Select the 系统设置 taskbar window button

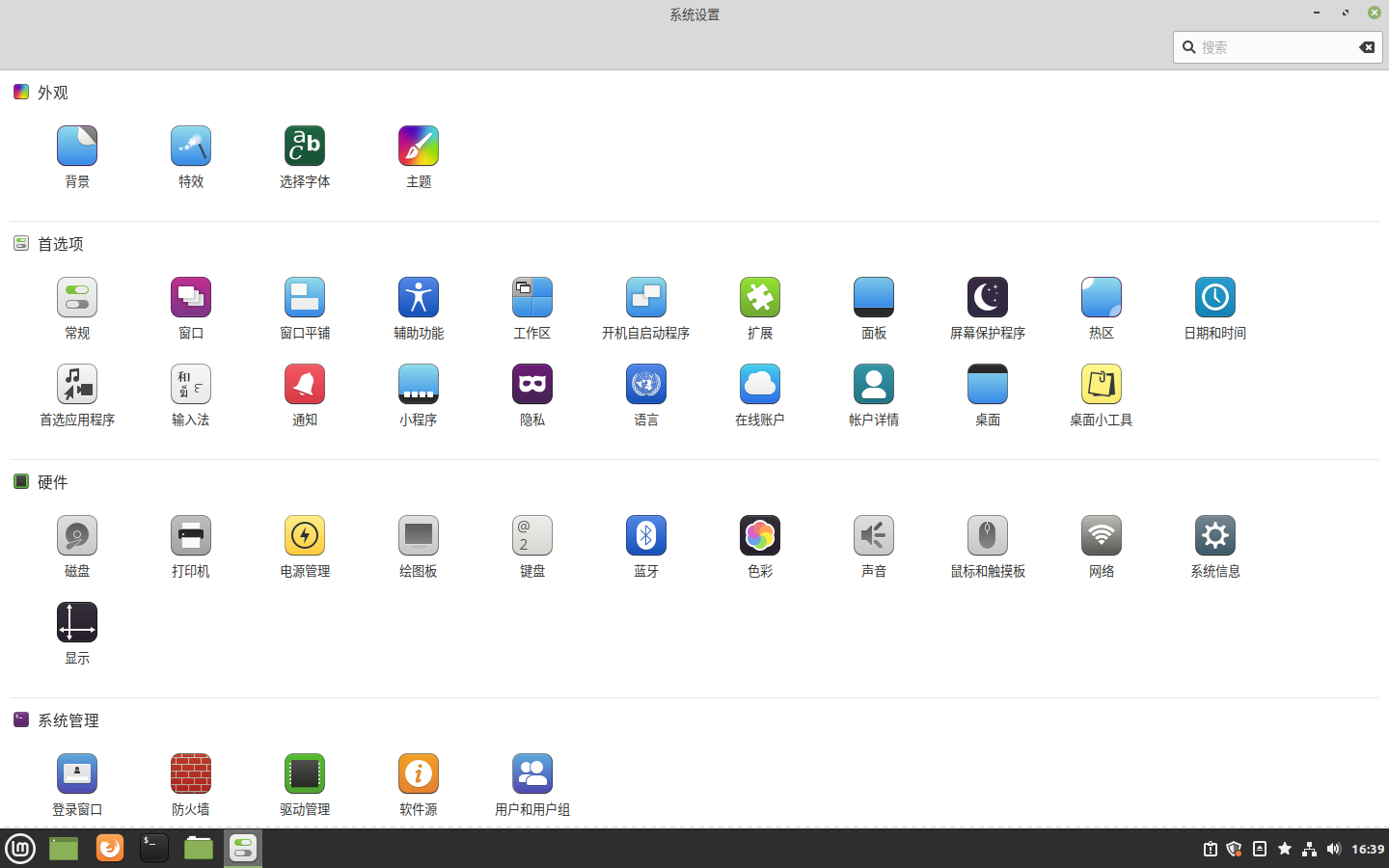[243, 848]
